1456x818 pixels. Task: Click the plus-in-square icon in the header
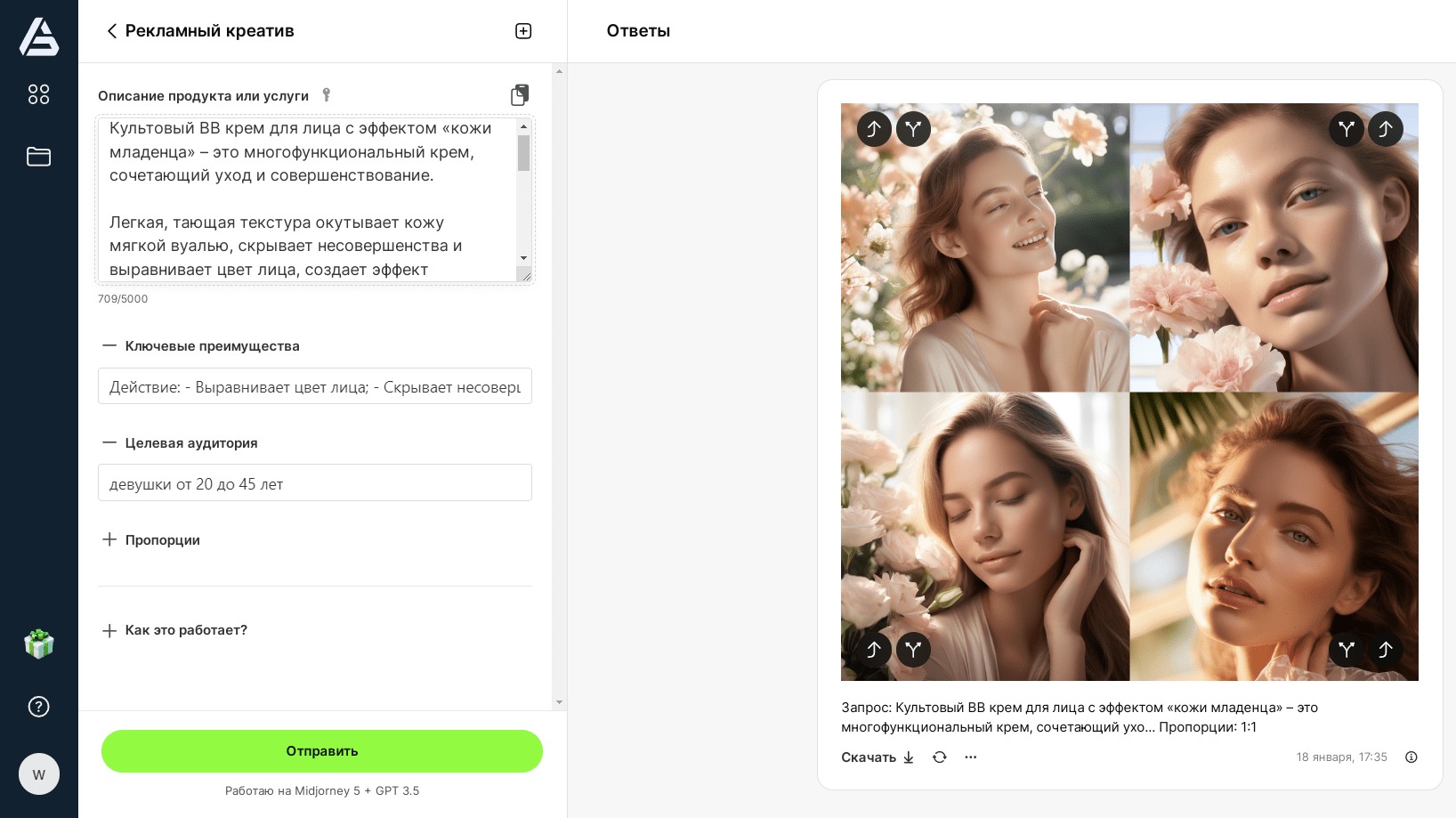click(523, 31)
